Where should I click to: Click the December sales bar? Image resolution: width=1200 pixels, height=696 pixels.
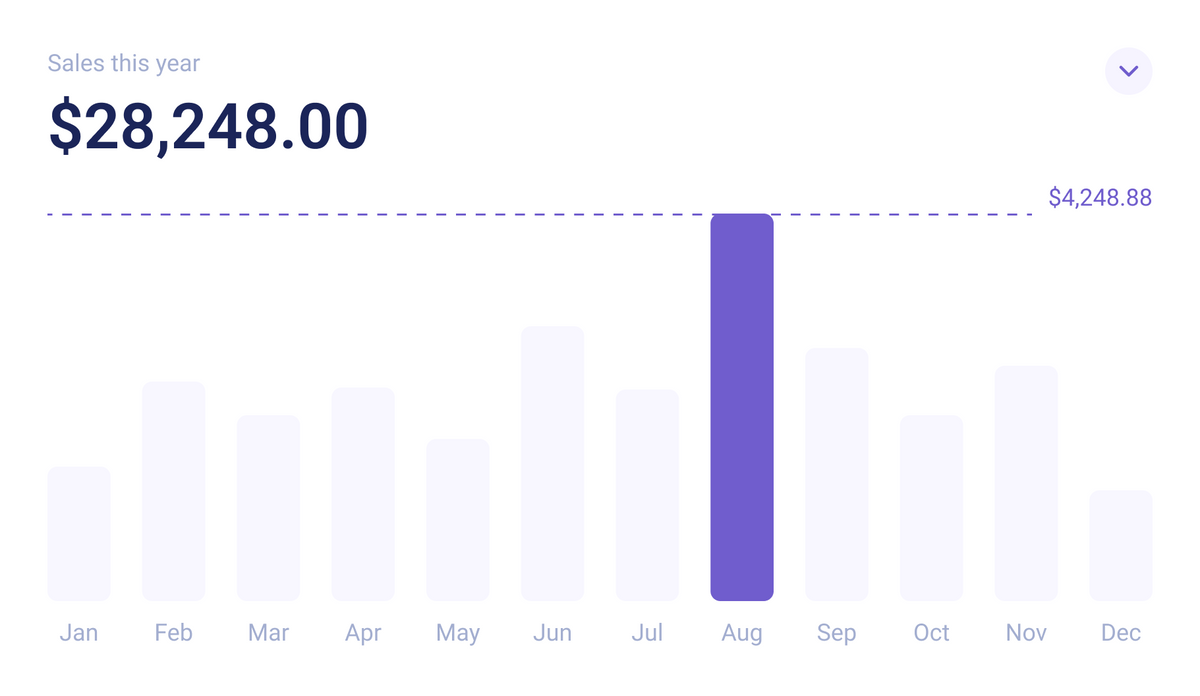pos(1120,545)
